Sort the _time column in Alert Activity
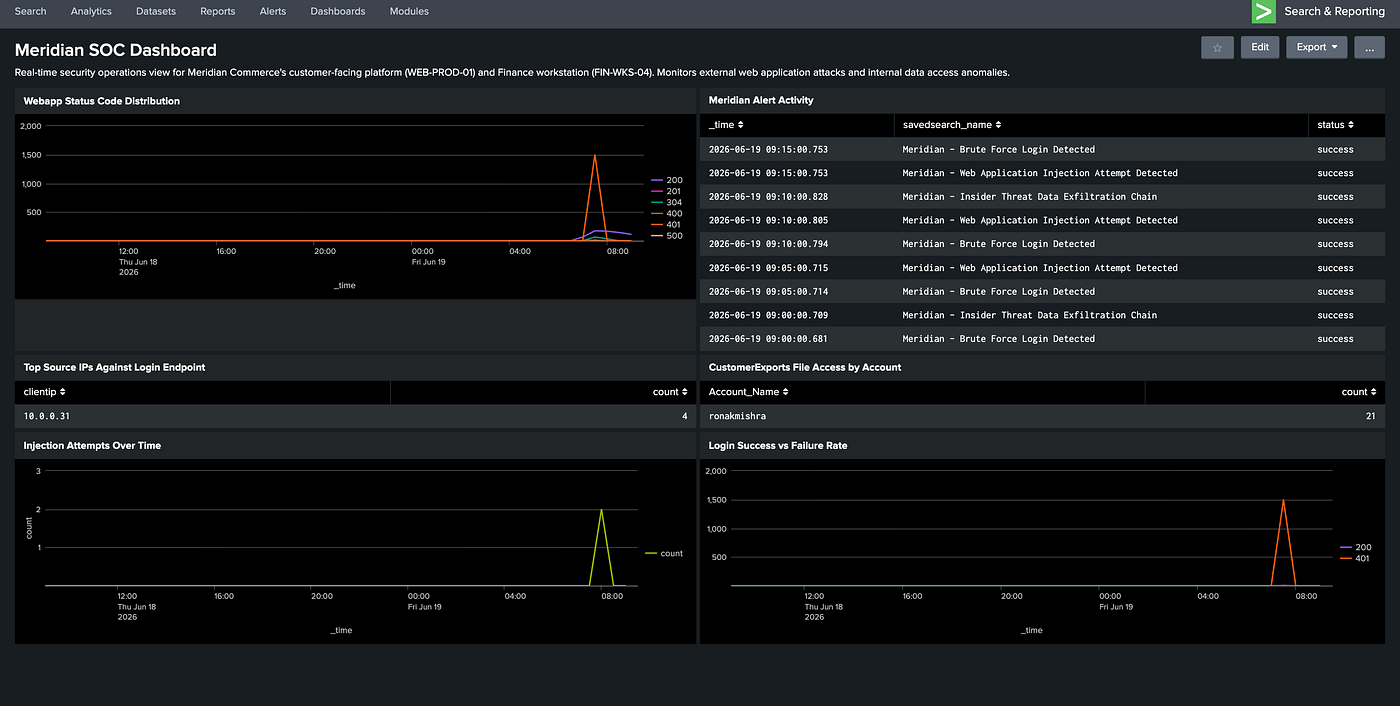Viewport: 1400px width, 706px height. coord(725,125)
